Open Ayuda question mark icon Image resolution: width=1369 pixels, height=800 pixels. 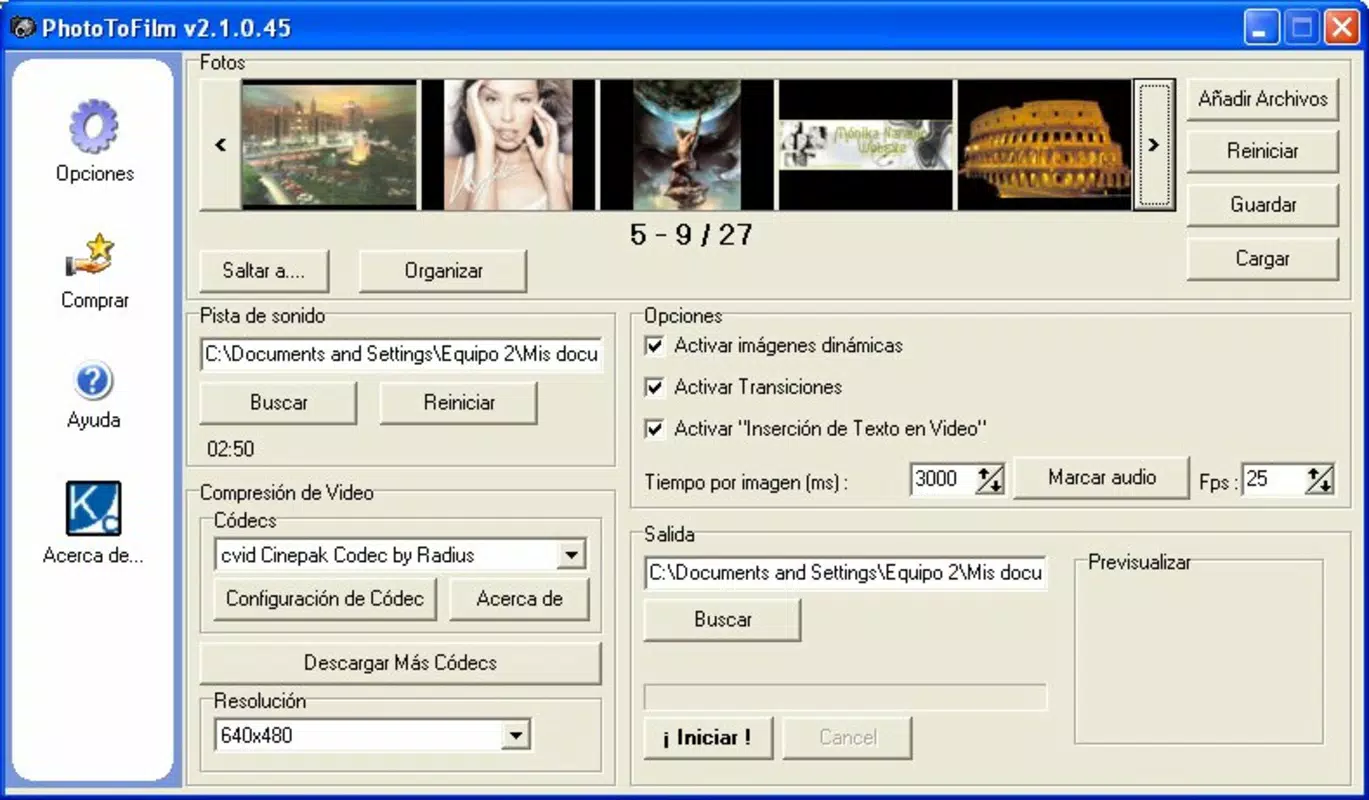click(x=93, y=381)
